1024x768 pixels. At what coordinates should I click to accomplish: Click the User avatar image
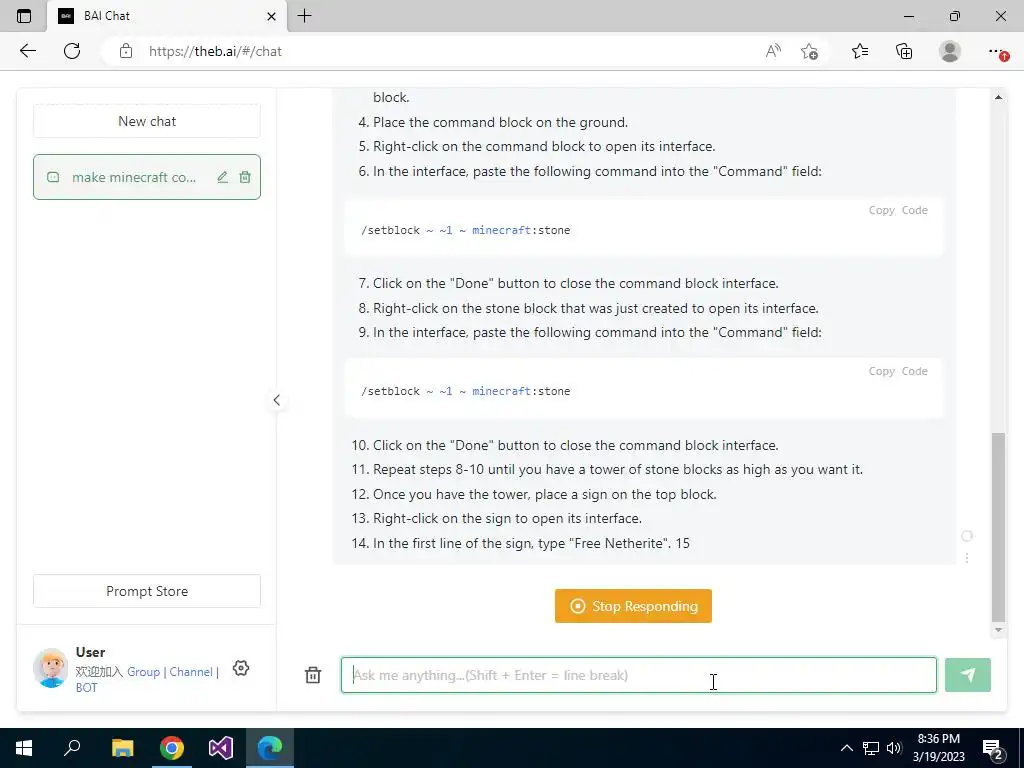pos(50,667)
